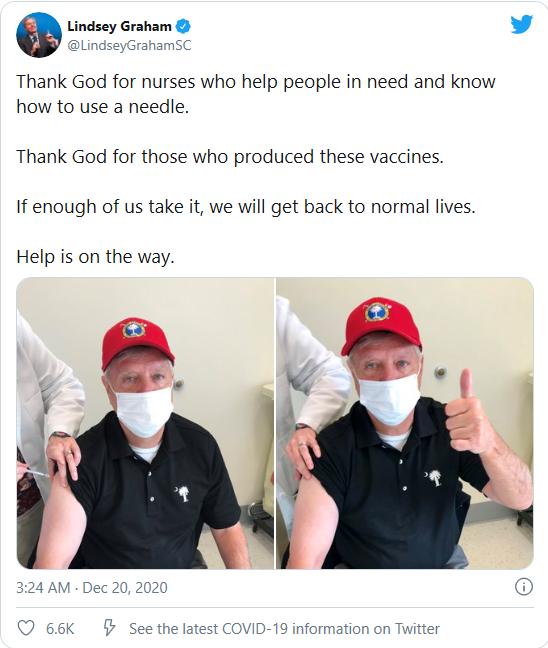Open the 3:24 AM timestamp link
The image size is (548, 648).
pyautogui.click(x=43, y=587)
